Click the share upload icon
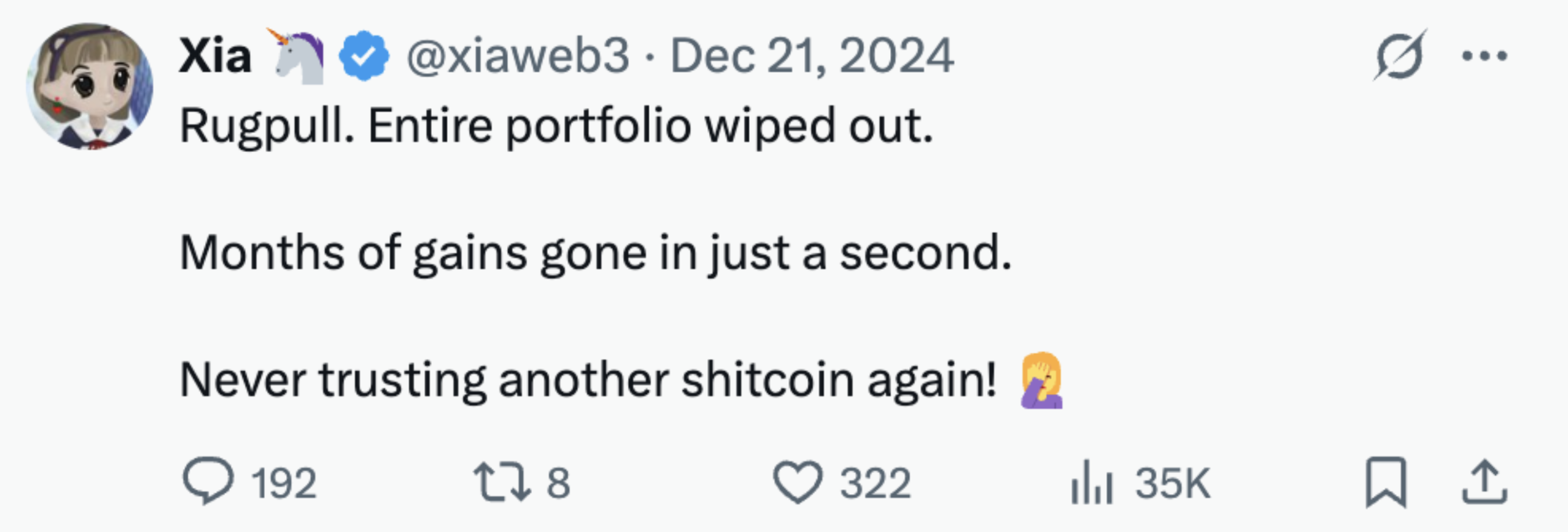This screenshot has width=1568, height=532. [1484, 482]
